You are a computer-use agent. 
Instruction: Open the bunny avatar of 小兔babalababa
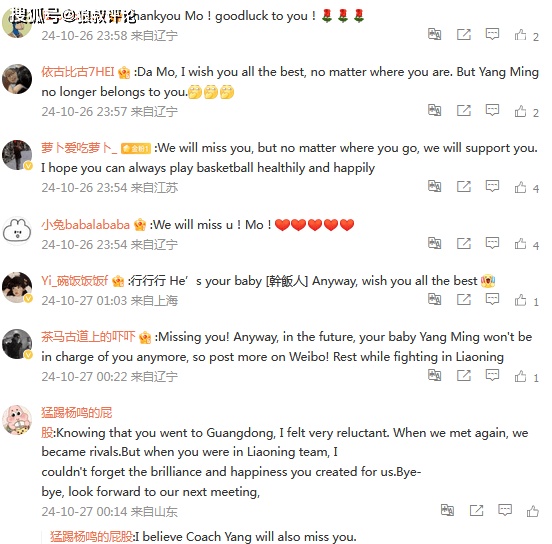point(17,230)
